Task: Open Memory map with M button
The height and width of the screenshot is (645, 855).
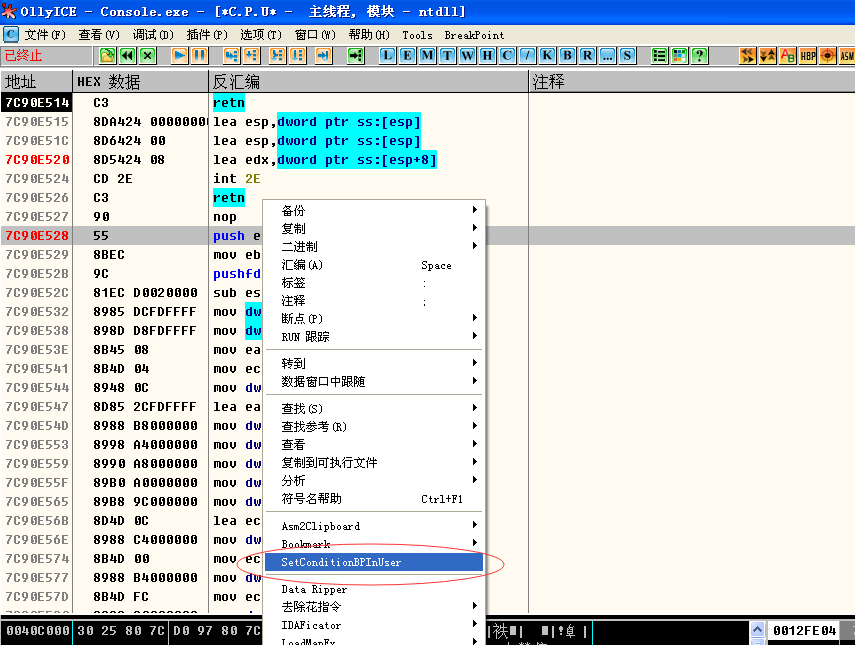Action: 428,56
